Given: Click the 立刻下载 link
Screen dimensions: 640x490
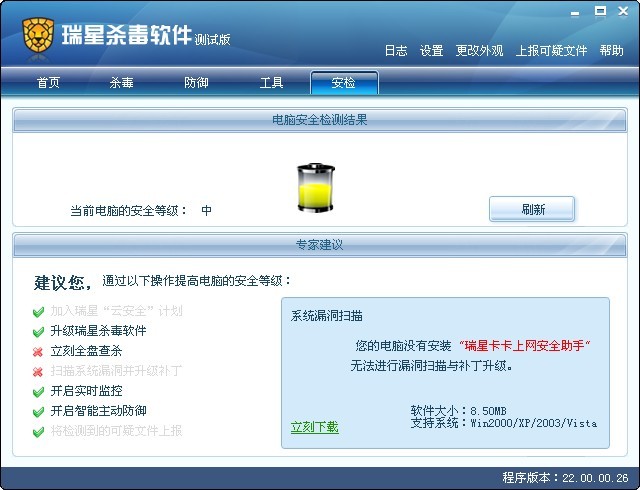Looking at the screenshot, I should tap(315, 427).
